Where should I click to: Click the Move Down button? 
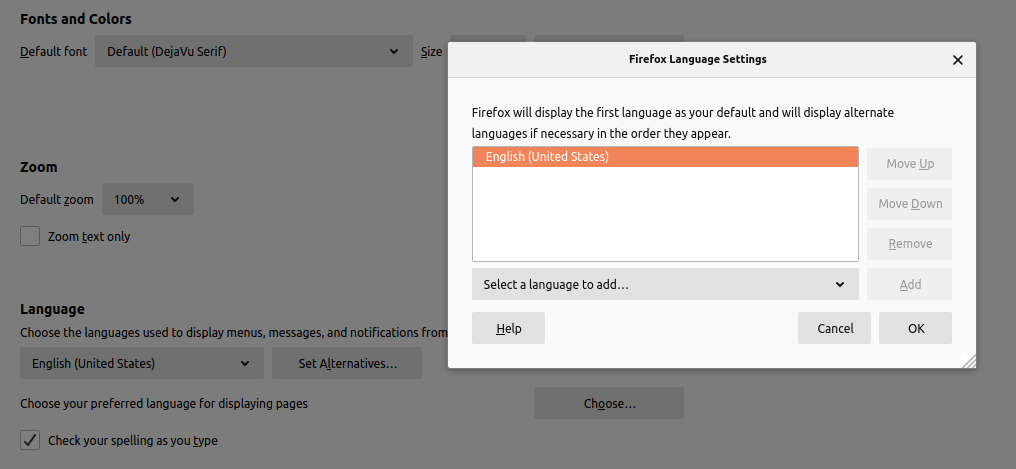tap(910, 204)
